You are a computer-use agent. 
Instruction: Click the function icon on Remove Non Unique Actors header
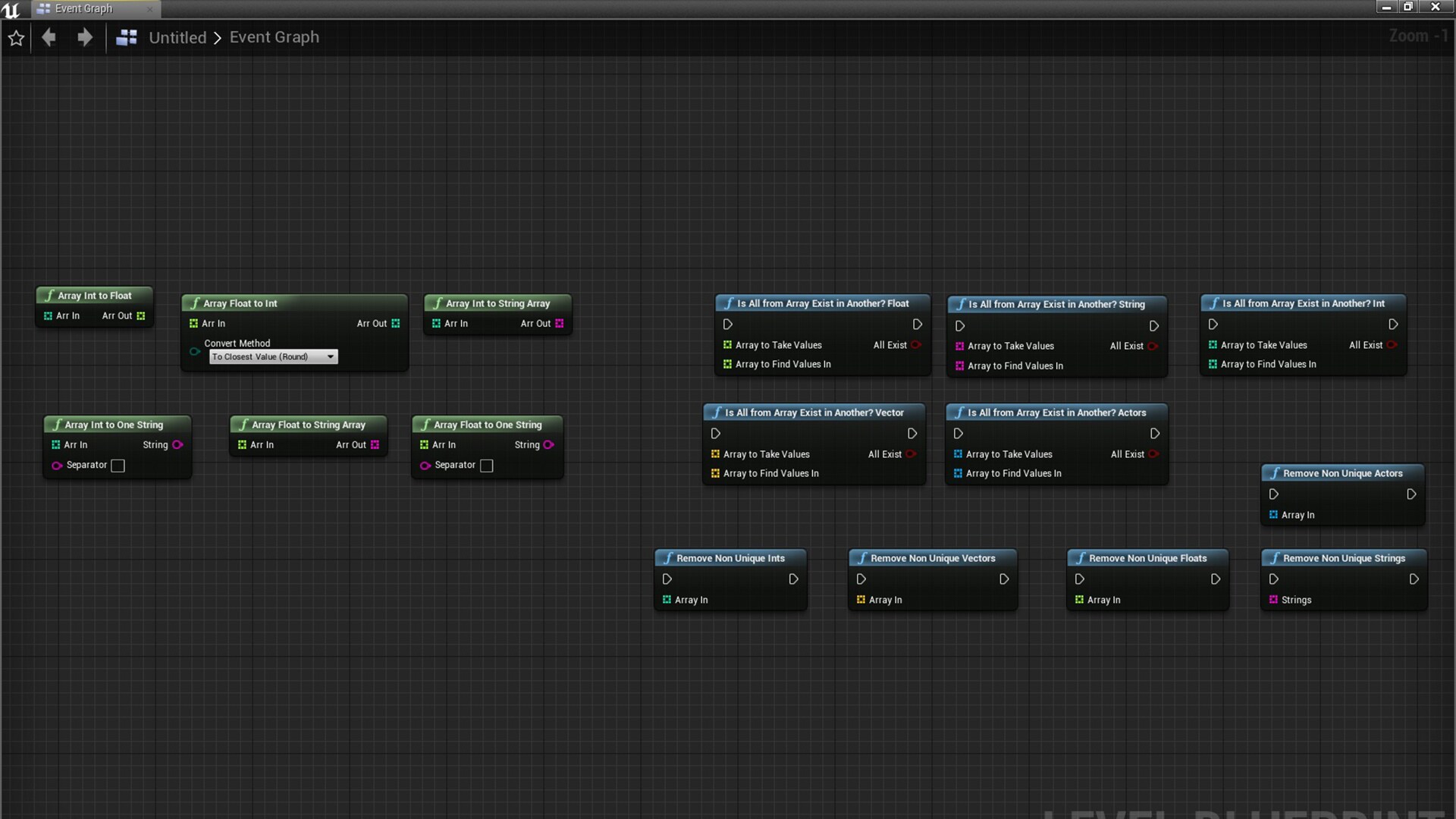[x=1276, y=473]
